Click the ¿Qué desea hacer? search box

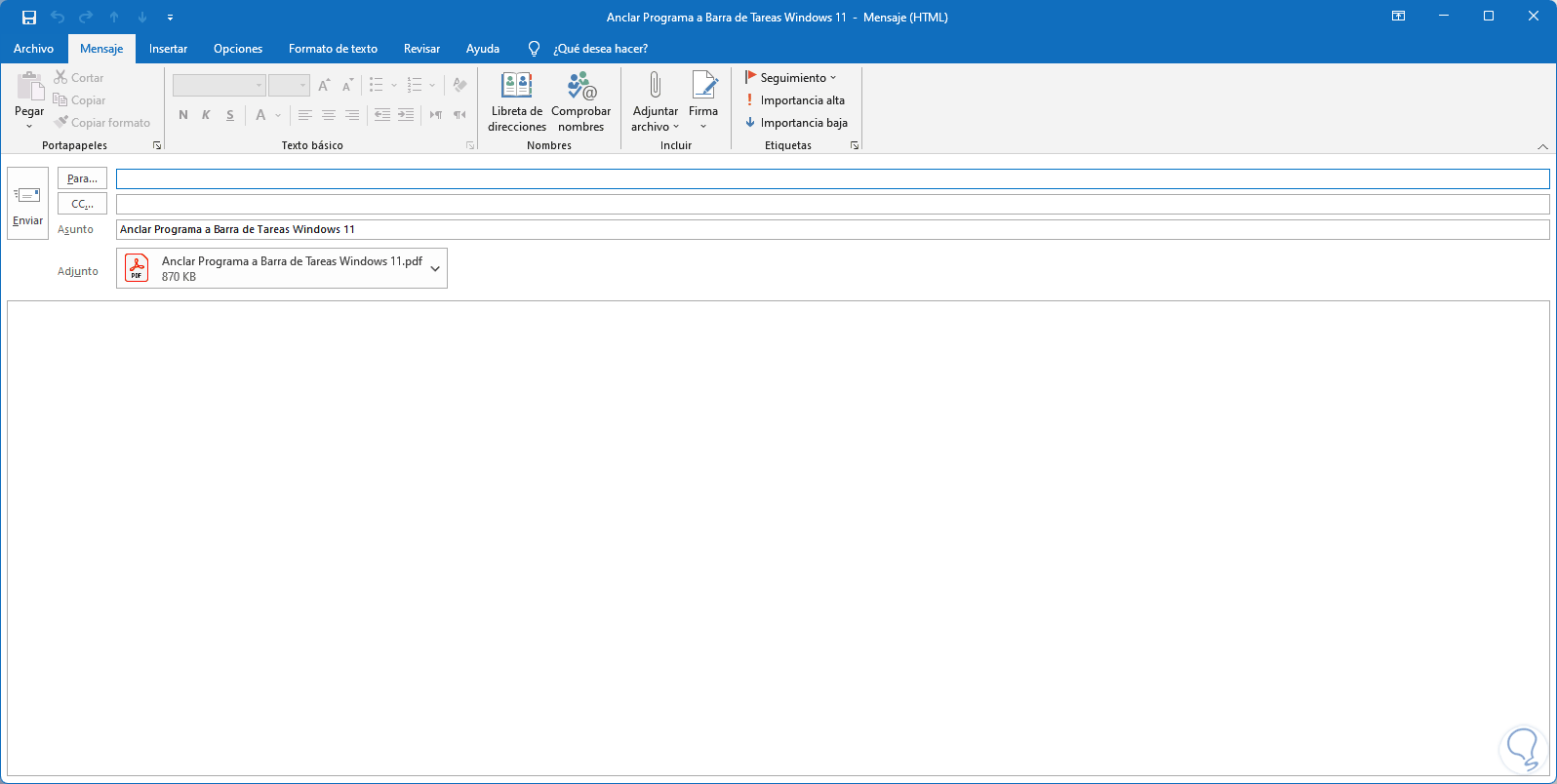pyautogui.click(x=600, y=49)
